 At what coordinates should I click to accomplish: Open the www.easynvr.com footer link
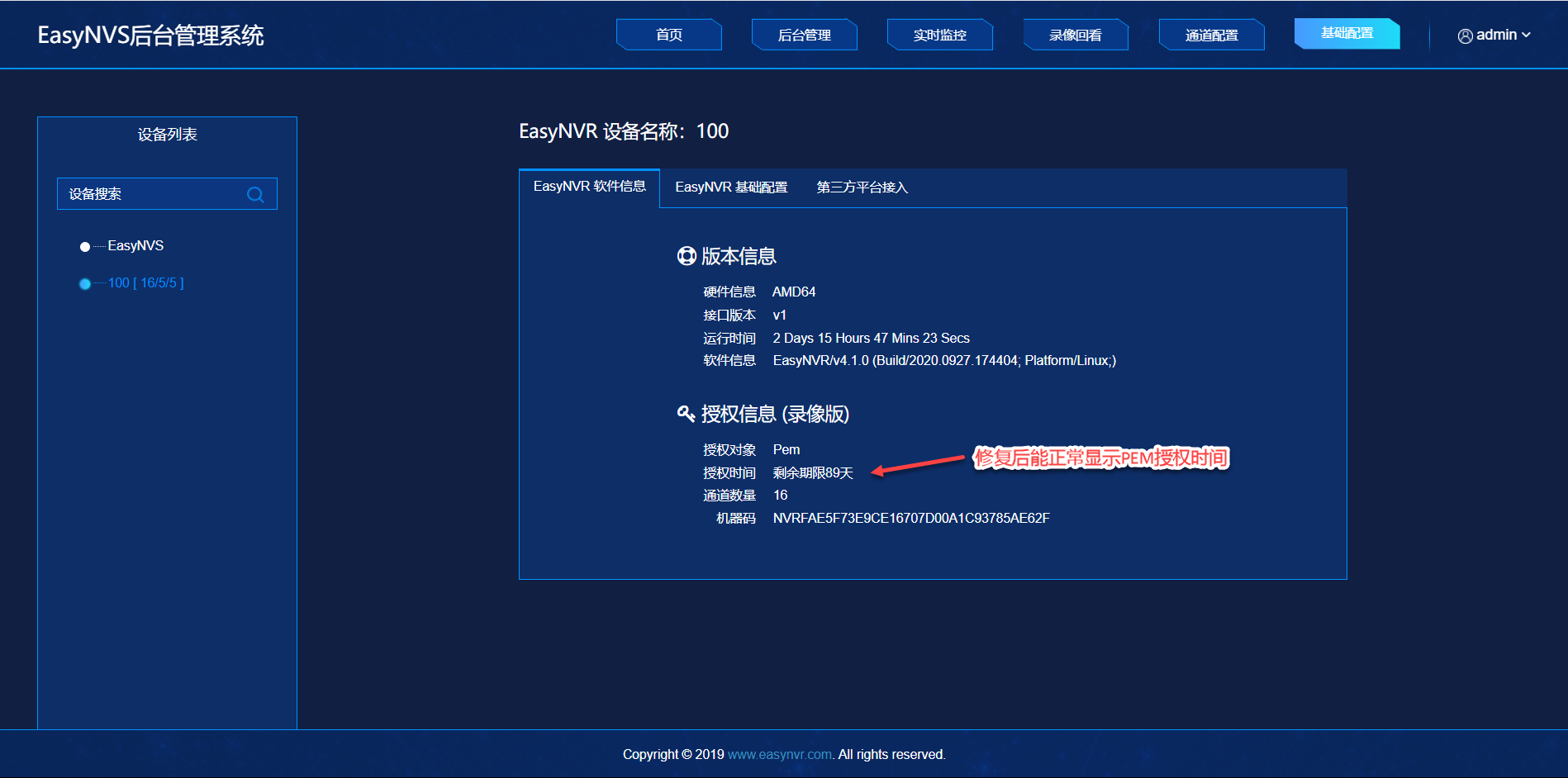[x=780, y=754]
